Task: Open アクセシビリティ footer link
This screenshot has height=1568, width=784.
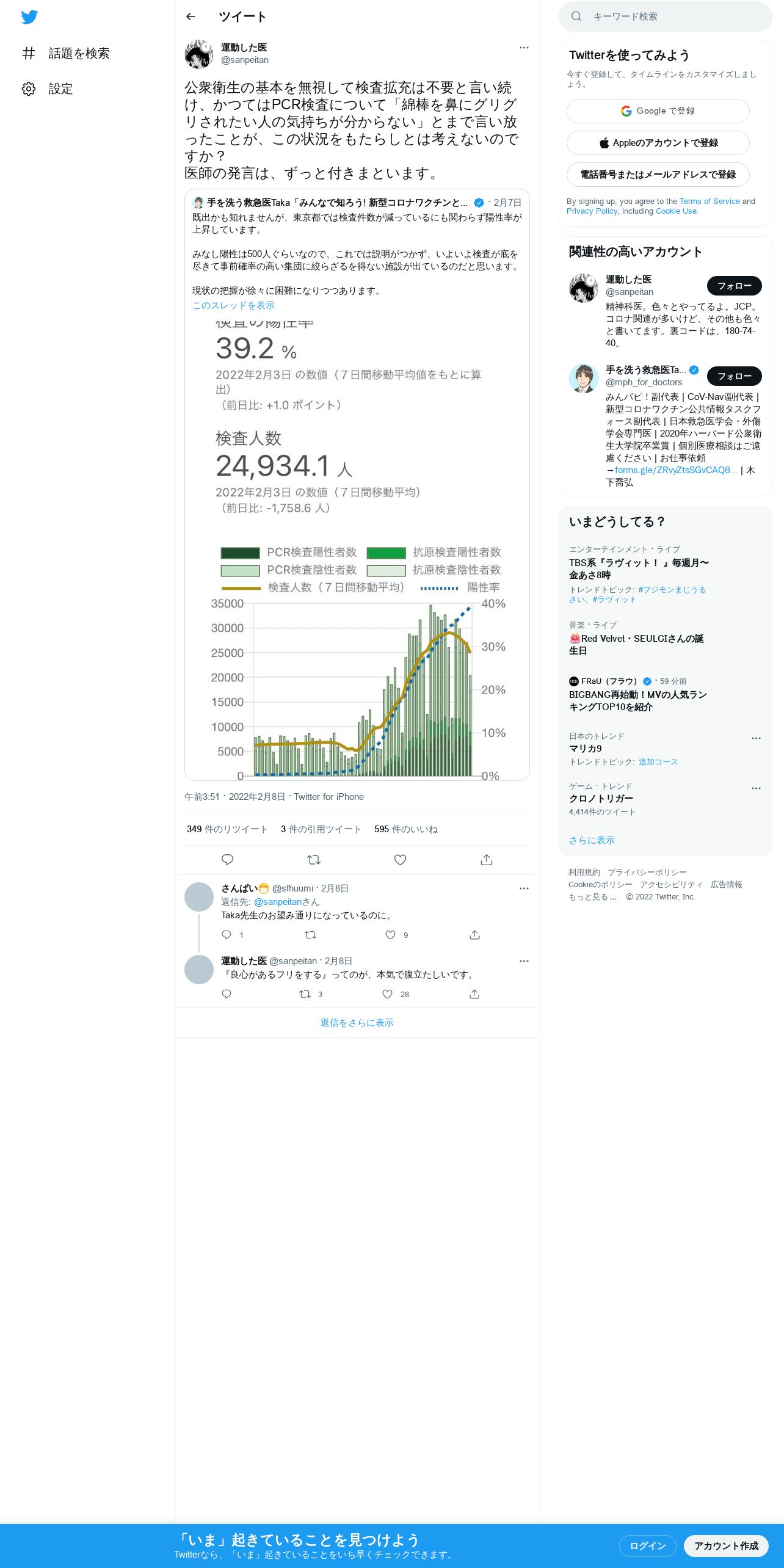Action: pyautogui.click(x=672, y=885)
